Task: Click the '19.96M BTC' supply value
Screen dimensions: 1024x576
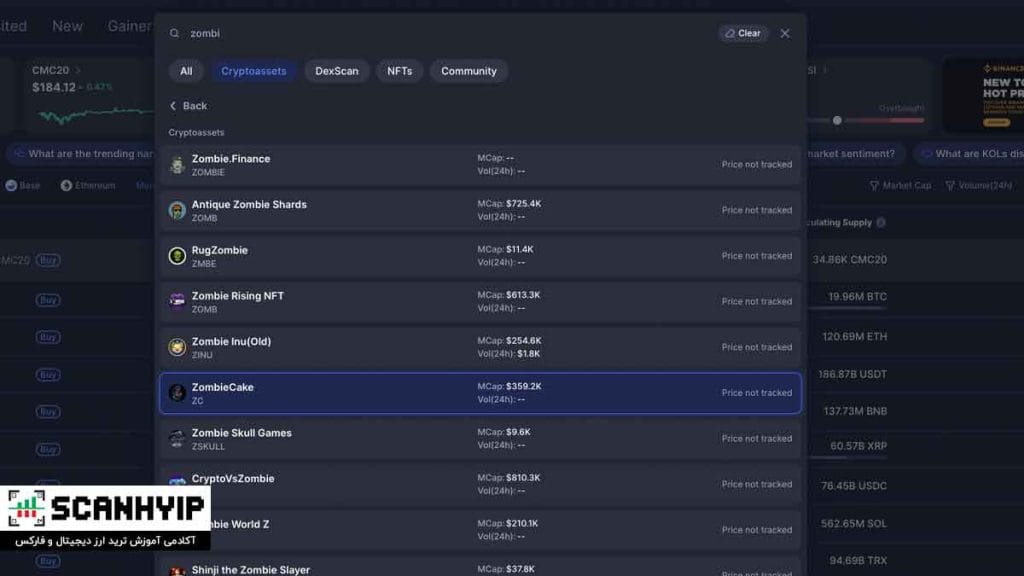Action: 857,296
